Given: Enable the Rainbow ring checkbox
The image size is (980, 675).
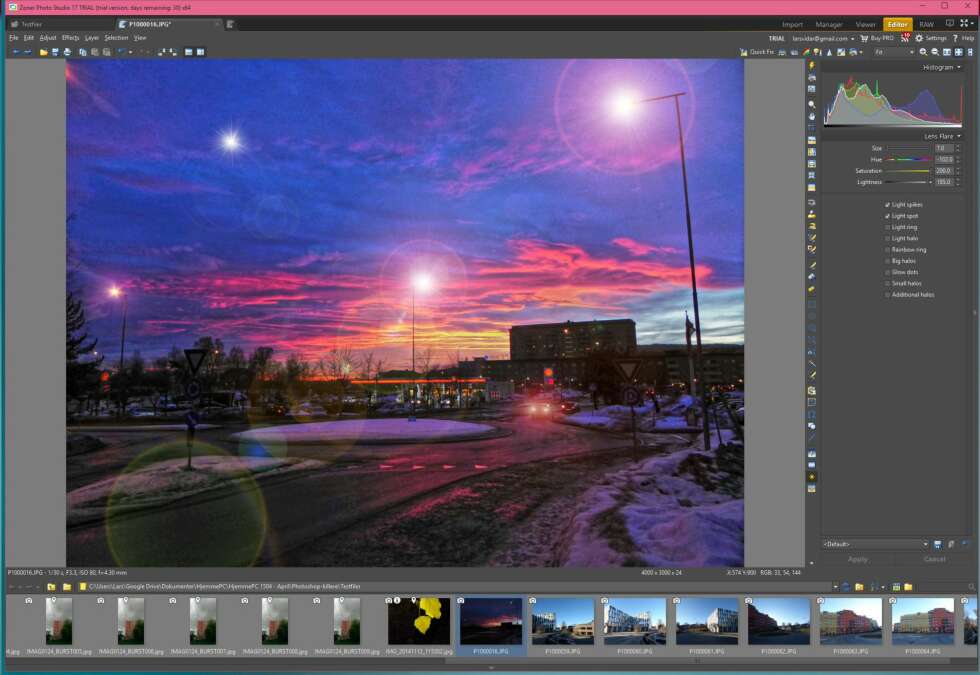Looking at the screenshot, I should click(888, 250).
